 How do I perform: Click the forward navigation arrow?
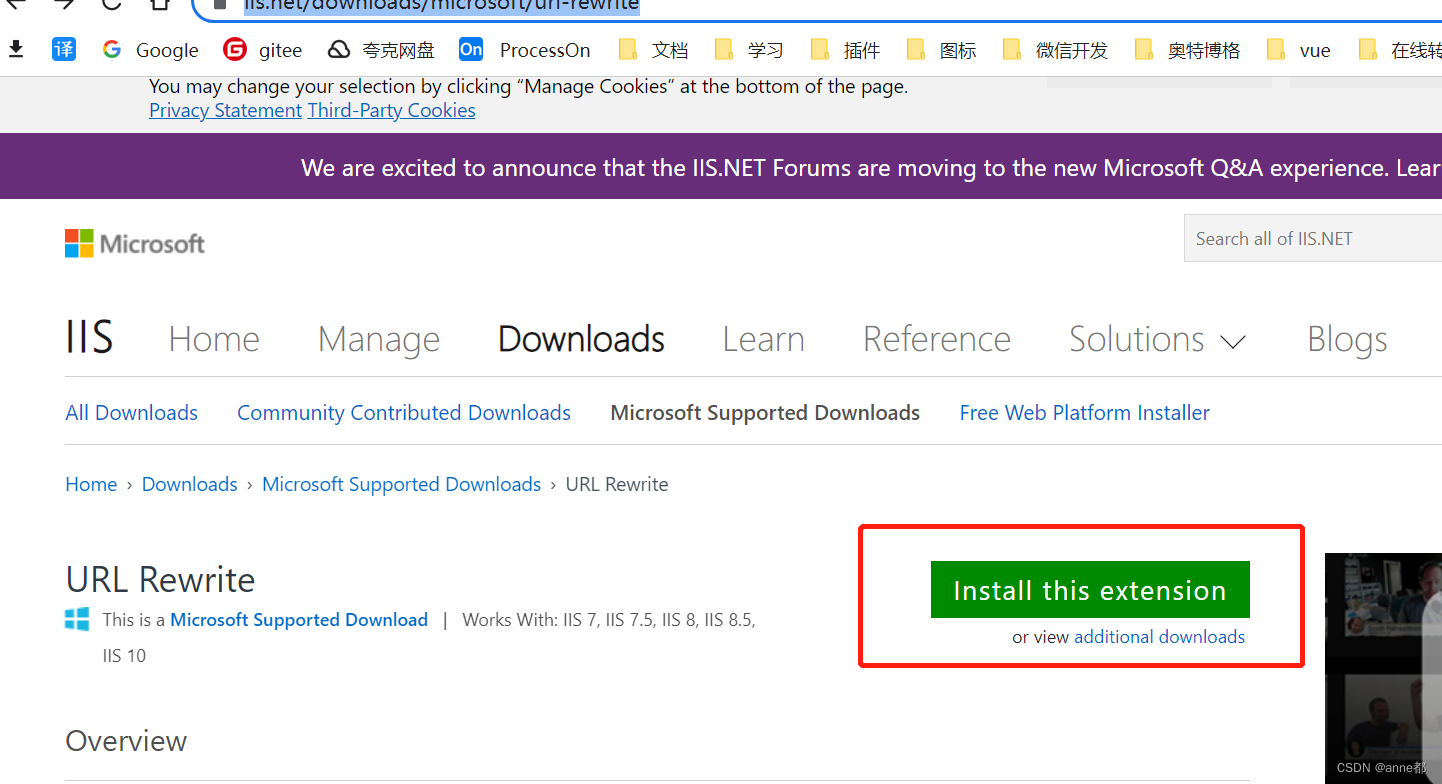pyautogui.click(x=64, y=4)
